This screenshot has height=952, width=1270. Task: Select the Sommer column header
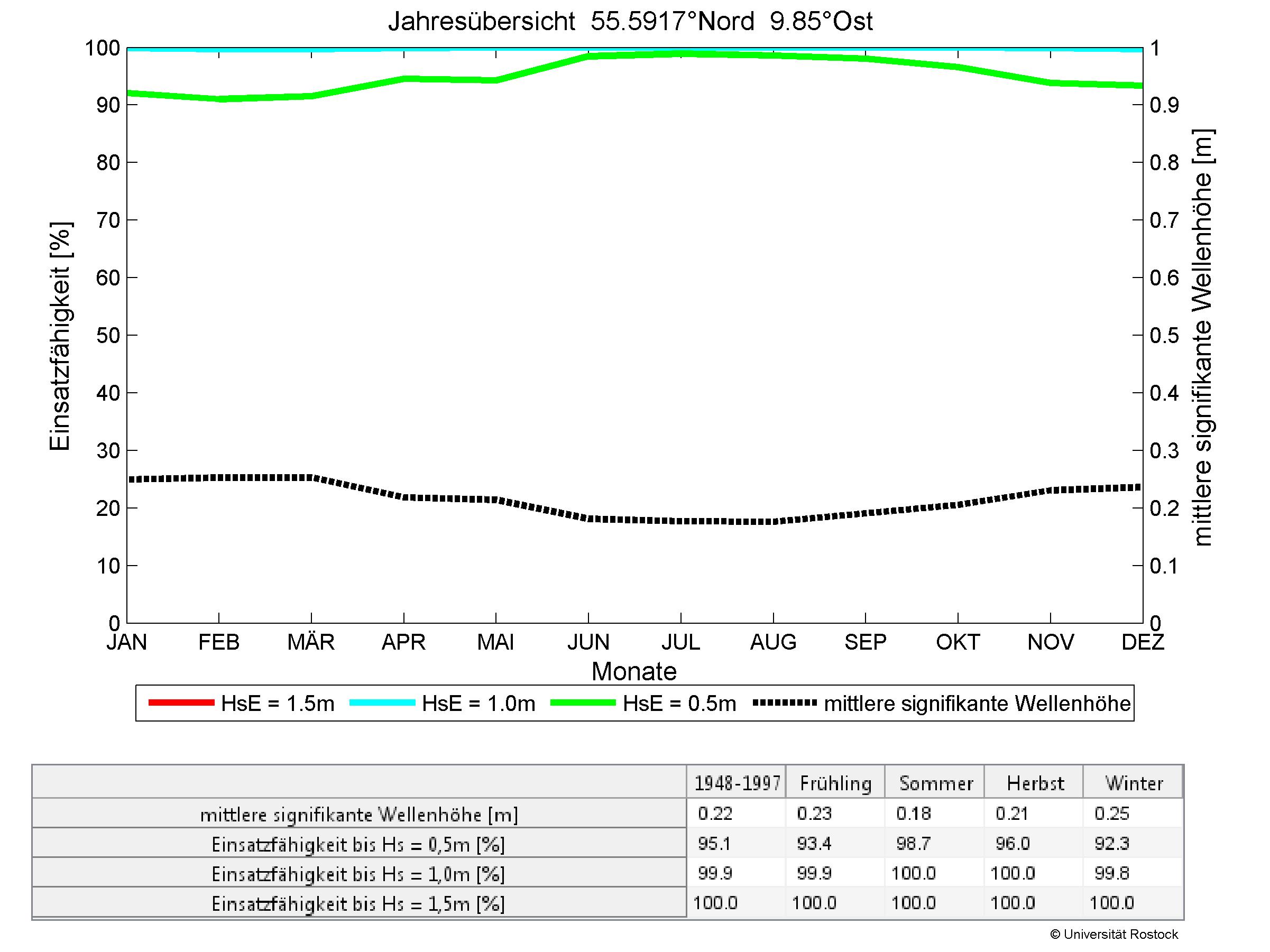[935, 783]
